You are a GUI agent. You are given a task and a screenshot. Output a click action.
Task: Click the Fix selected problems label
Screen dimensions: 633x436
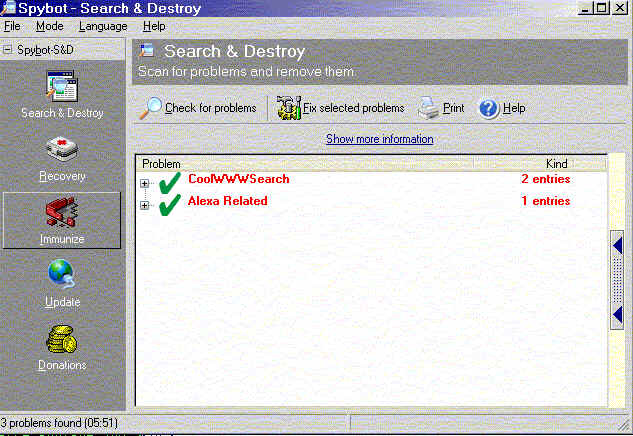(x=354, y=108)
